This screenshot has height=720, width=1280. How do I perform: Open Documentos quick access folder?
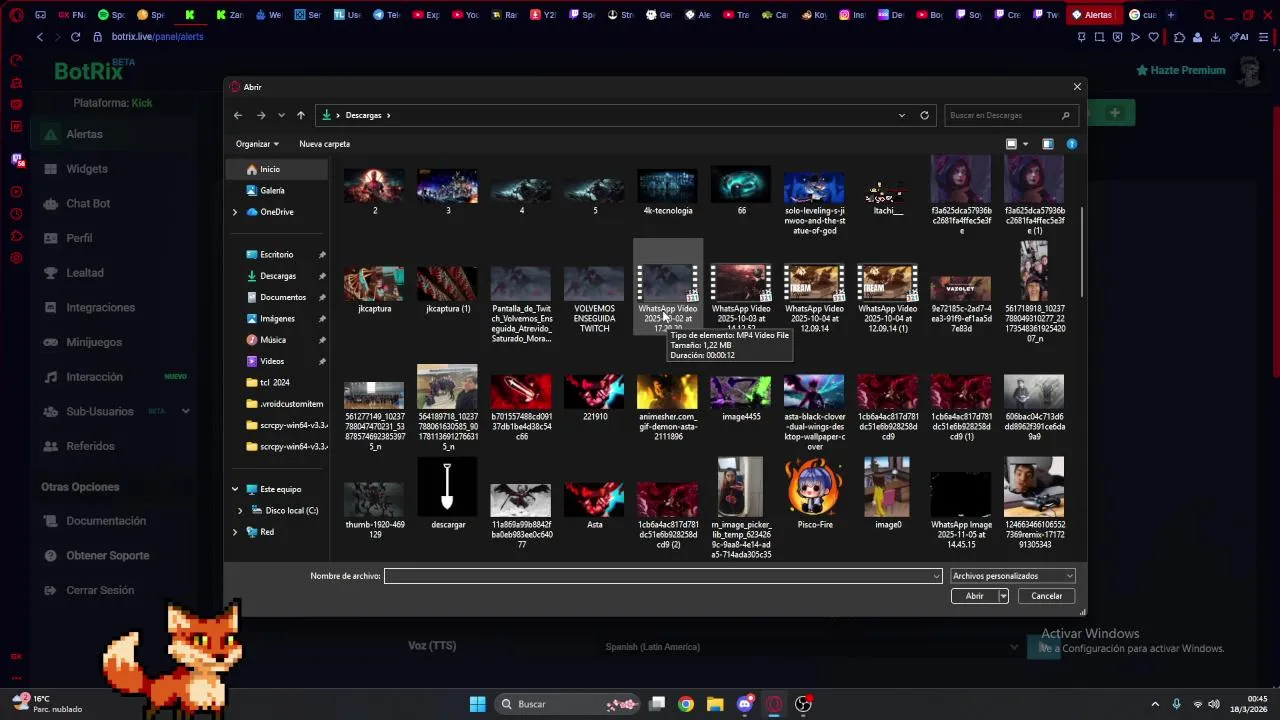tap(283, 297)
